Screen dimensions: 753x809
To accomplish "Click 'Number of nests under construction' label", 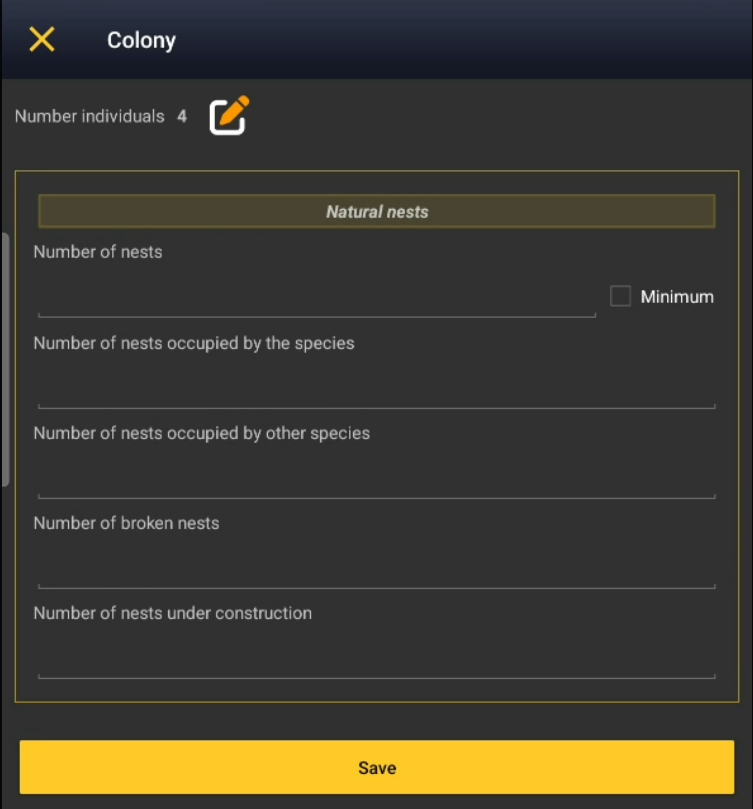I will tap(173, 613).
